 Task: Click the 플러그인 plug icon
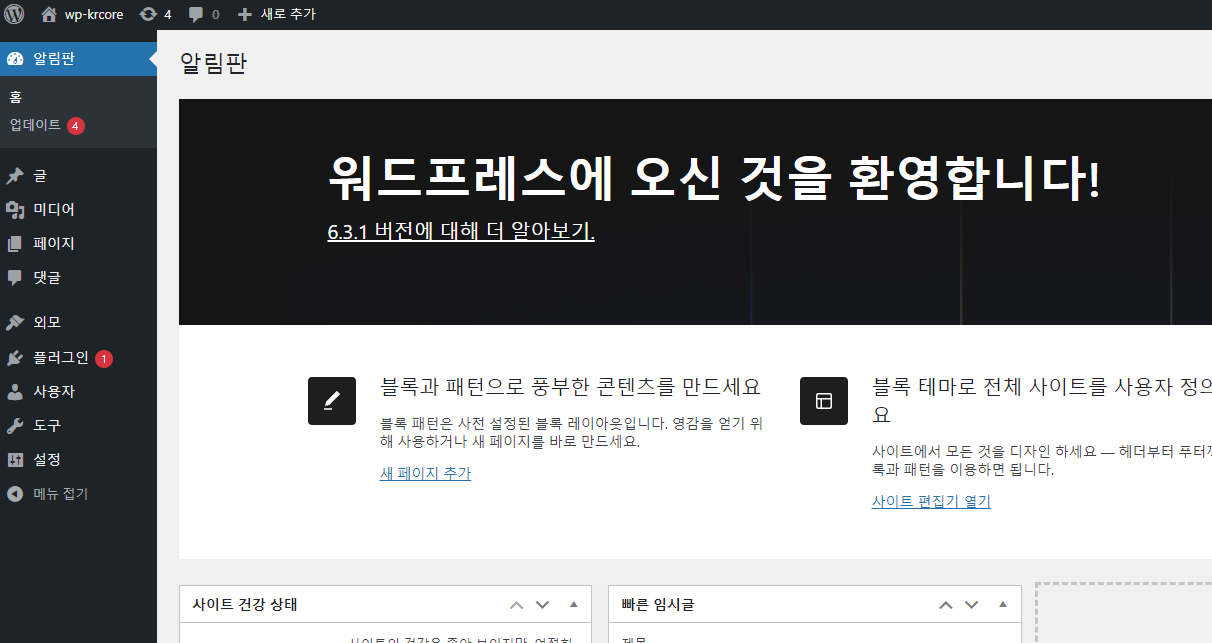15,358
